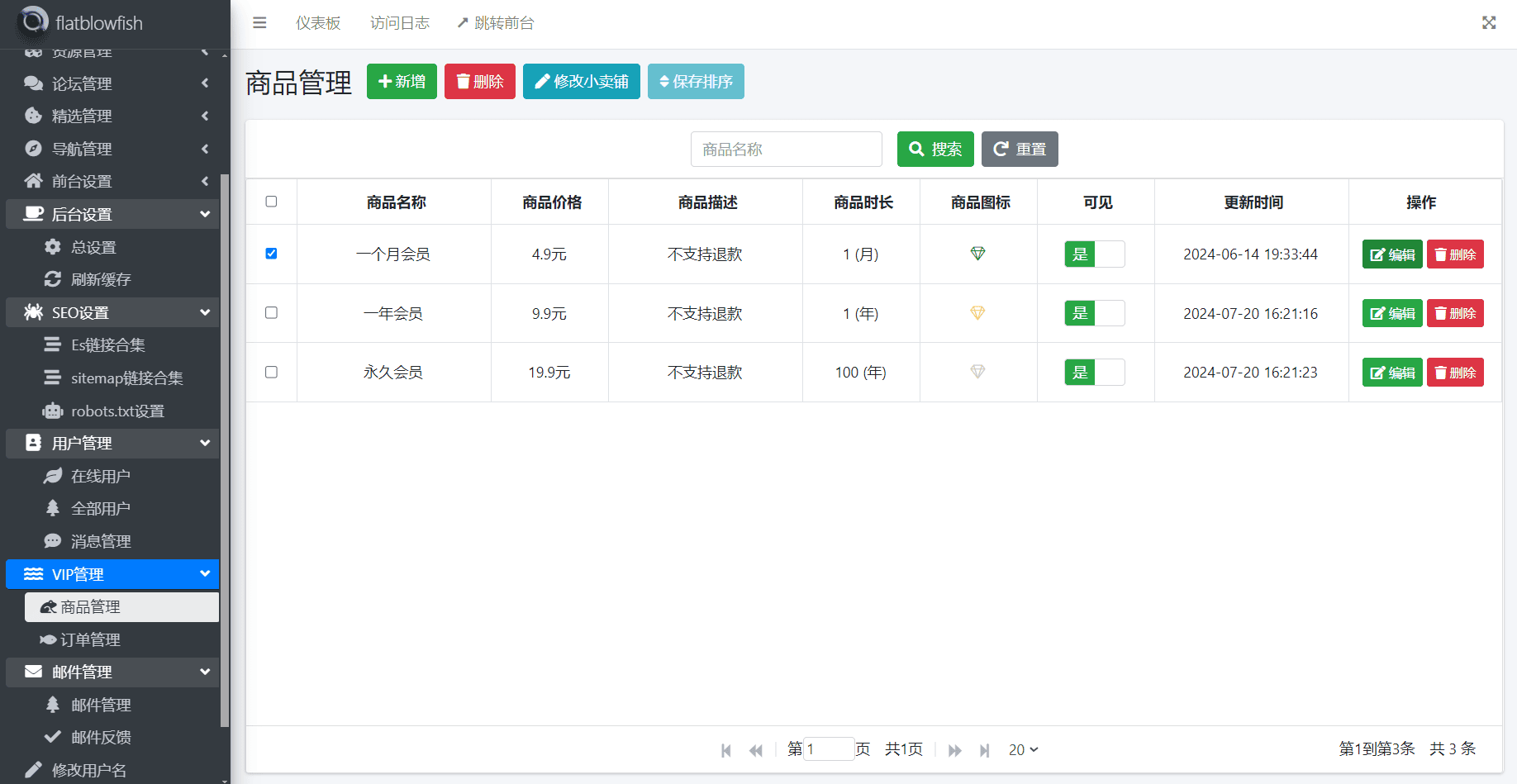Viewport: 1517px width, 784px height.
Task: Go to last page pagination icon
Action: pos(984,750)
